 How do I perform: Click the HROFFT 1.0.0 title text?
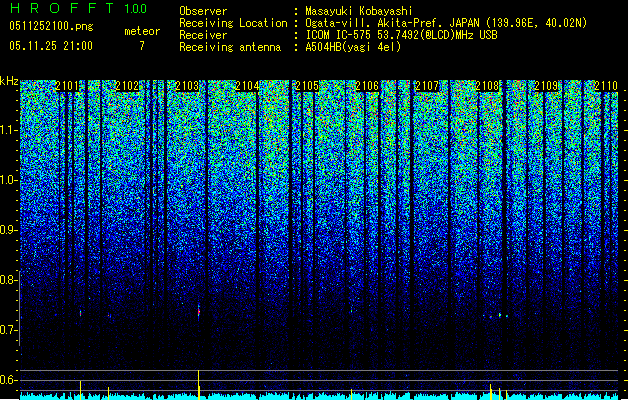tap(79, 8)
